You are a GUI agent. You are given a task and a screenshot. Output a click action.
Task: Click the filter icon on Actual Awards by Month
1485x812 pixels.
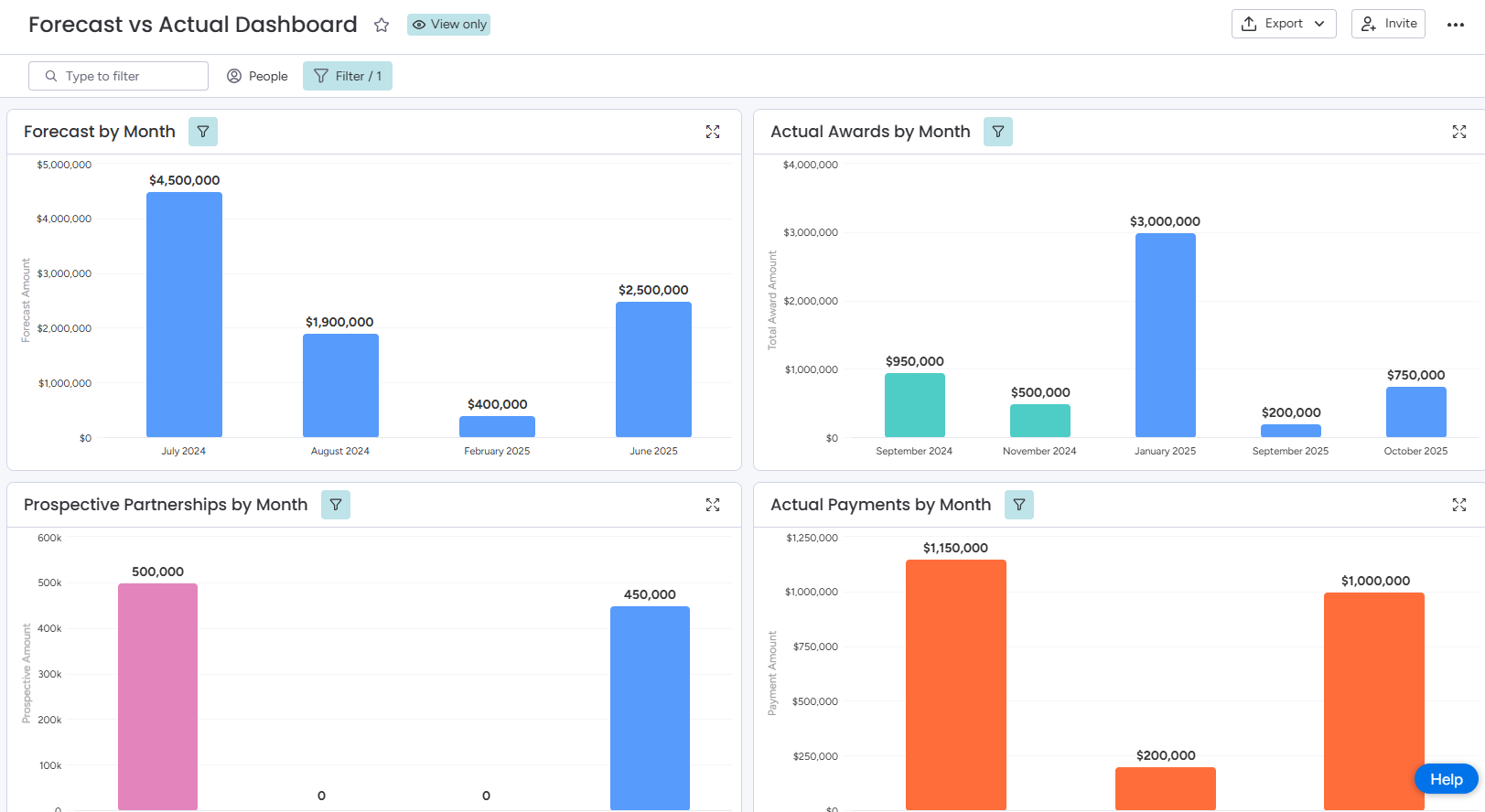click(x=998, y=132)
